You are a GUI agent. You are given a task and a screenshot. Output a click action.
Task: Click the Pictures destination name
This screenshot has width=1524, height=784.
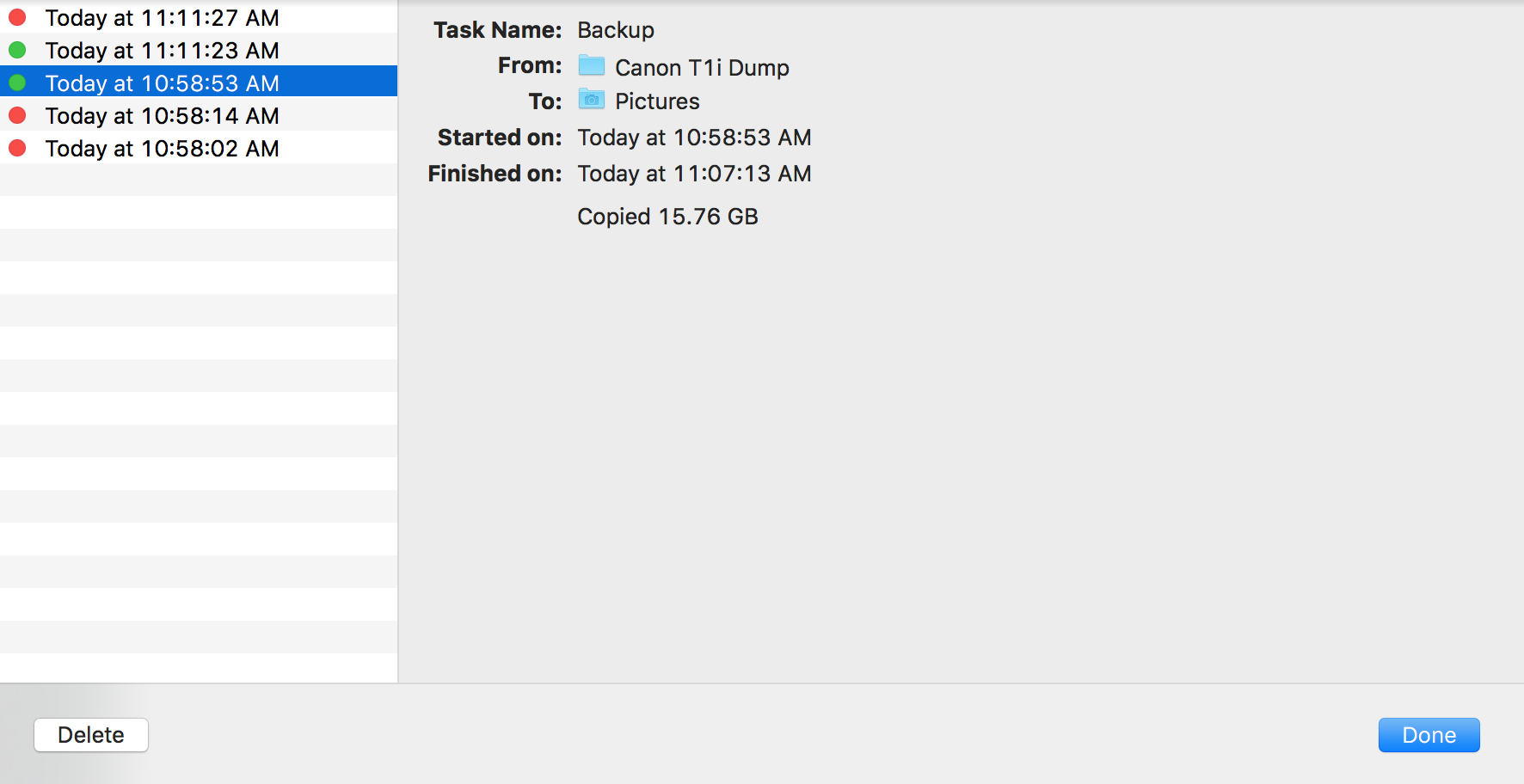point(657,101)
